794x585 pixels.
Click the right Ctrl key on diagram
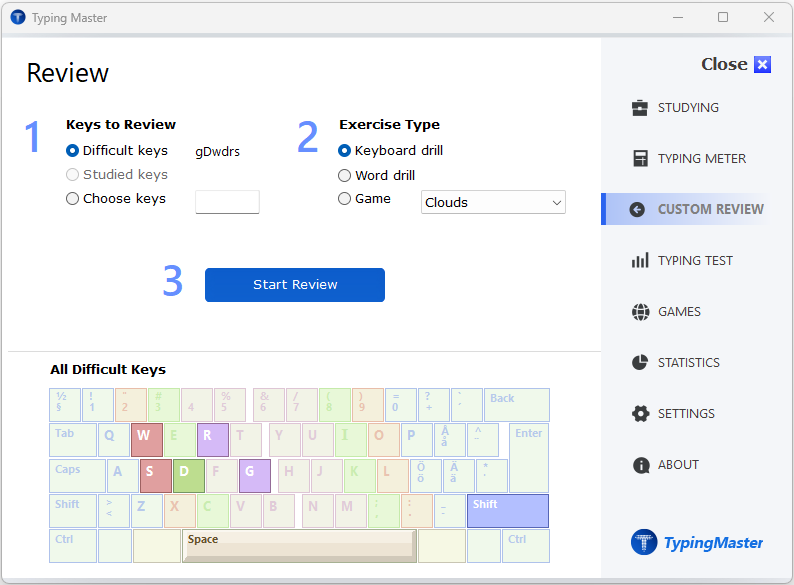point(526,546)
